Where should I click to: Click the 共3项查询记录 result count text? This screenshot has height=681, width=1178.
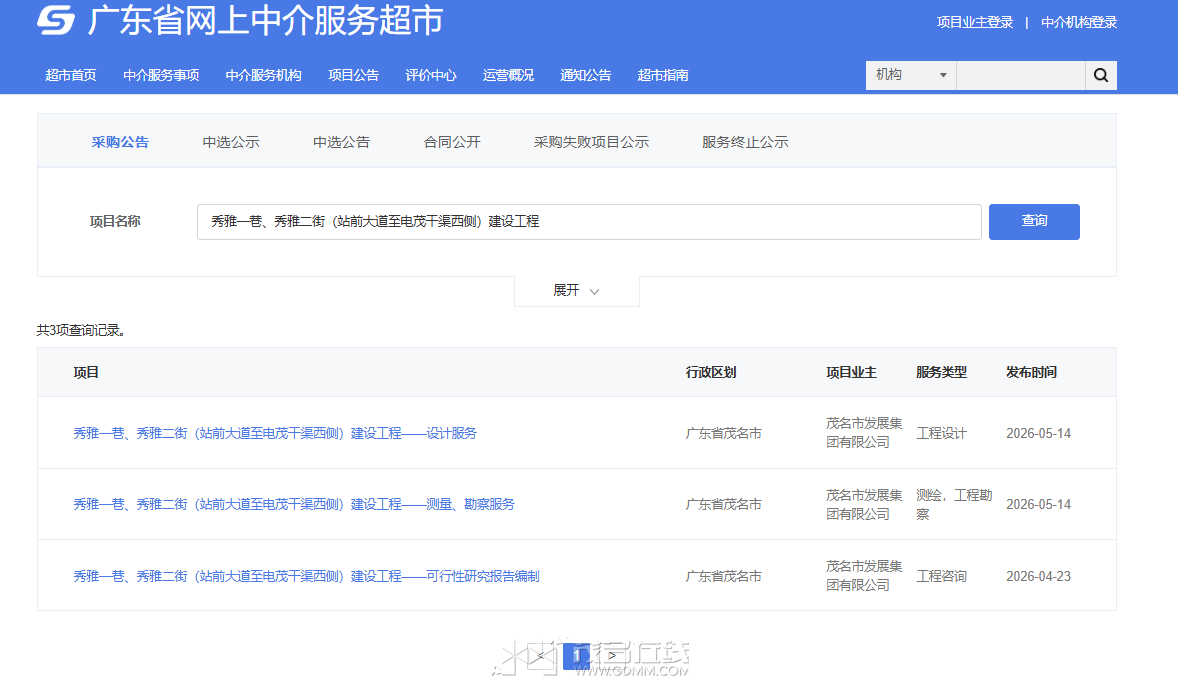(x=81, y=331)
